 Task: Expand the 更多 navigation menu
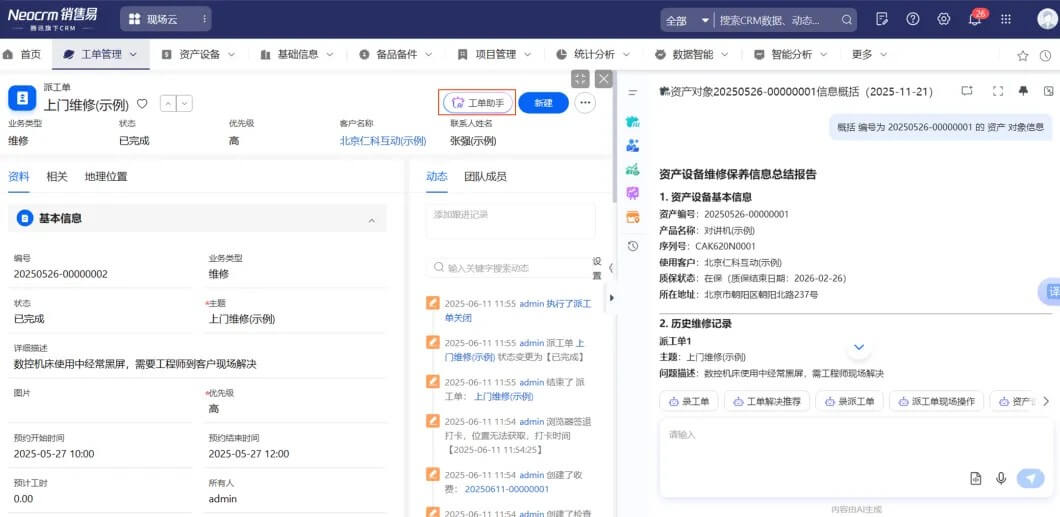(868, 54)
